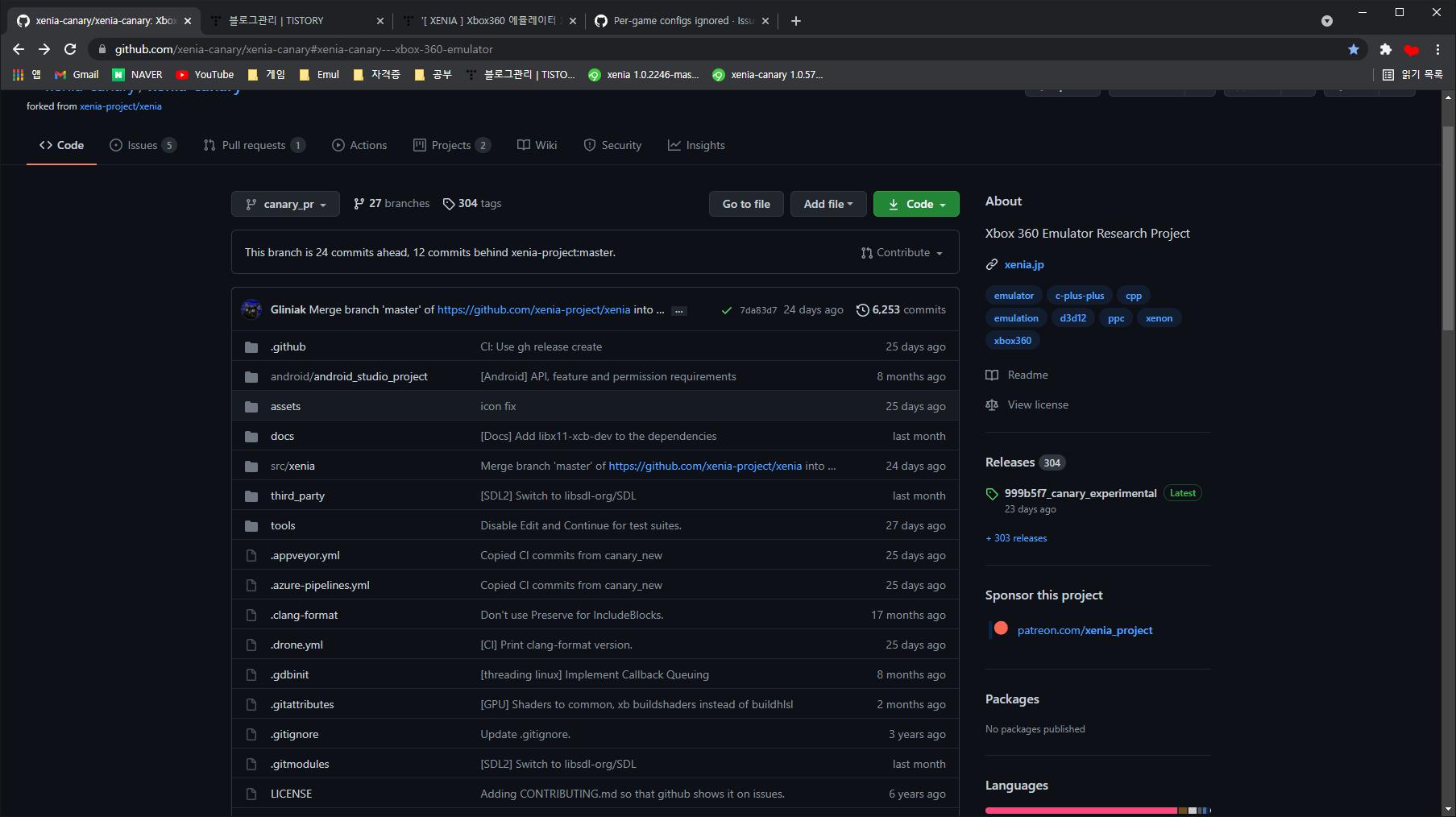Open .clang-format file

(304, 615)
